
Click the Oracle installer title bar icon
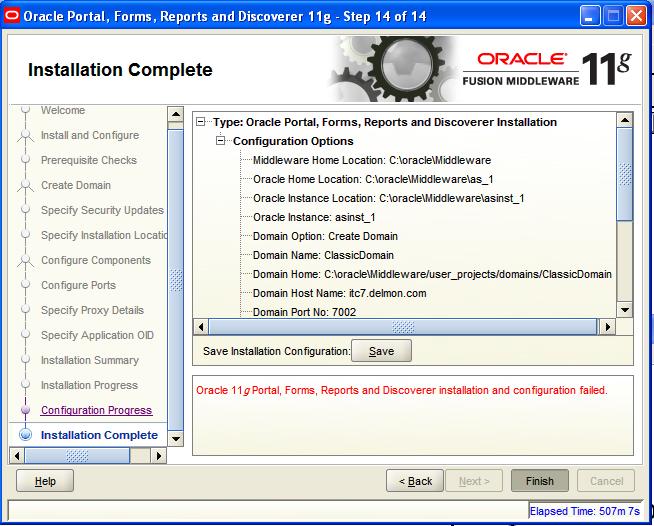[11, 15]
